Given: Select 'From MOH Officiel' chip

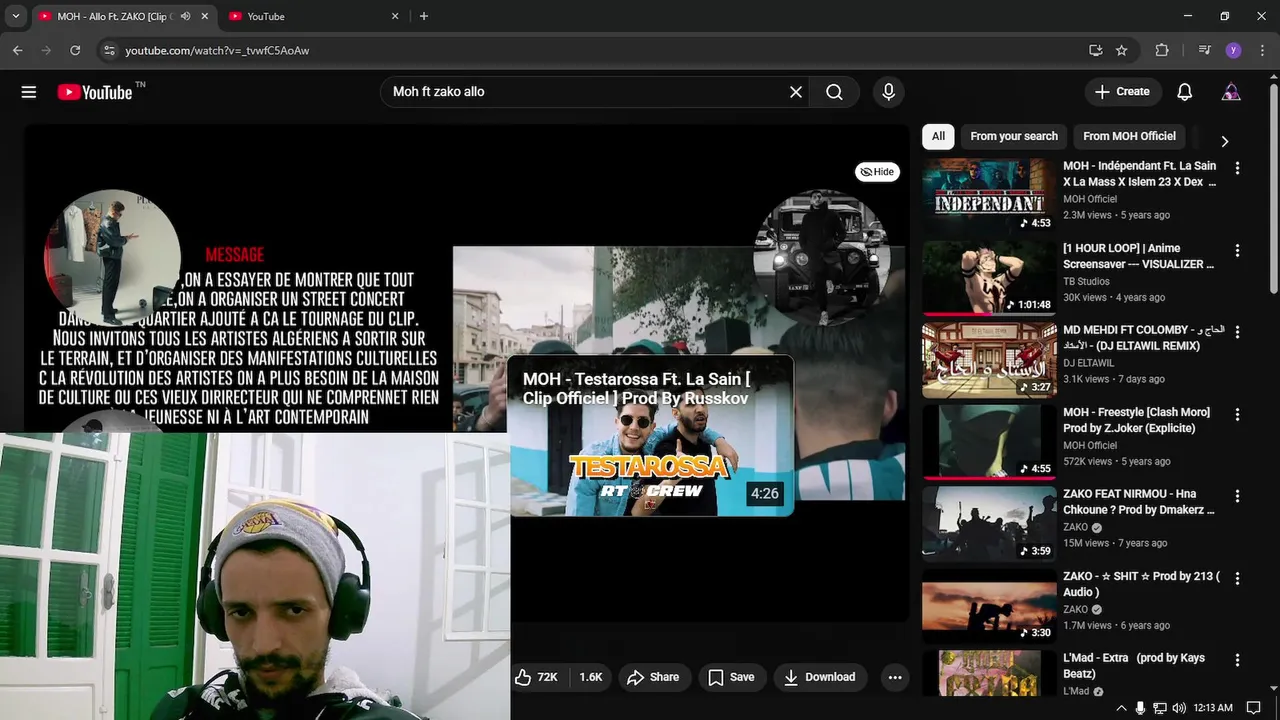Looking at the screenshot, I should [1129, 136].
